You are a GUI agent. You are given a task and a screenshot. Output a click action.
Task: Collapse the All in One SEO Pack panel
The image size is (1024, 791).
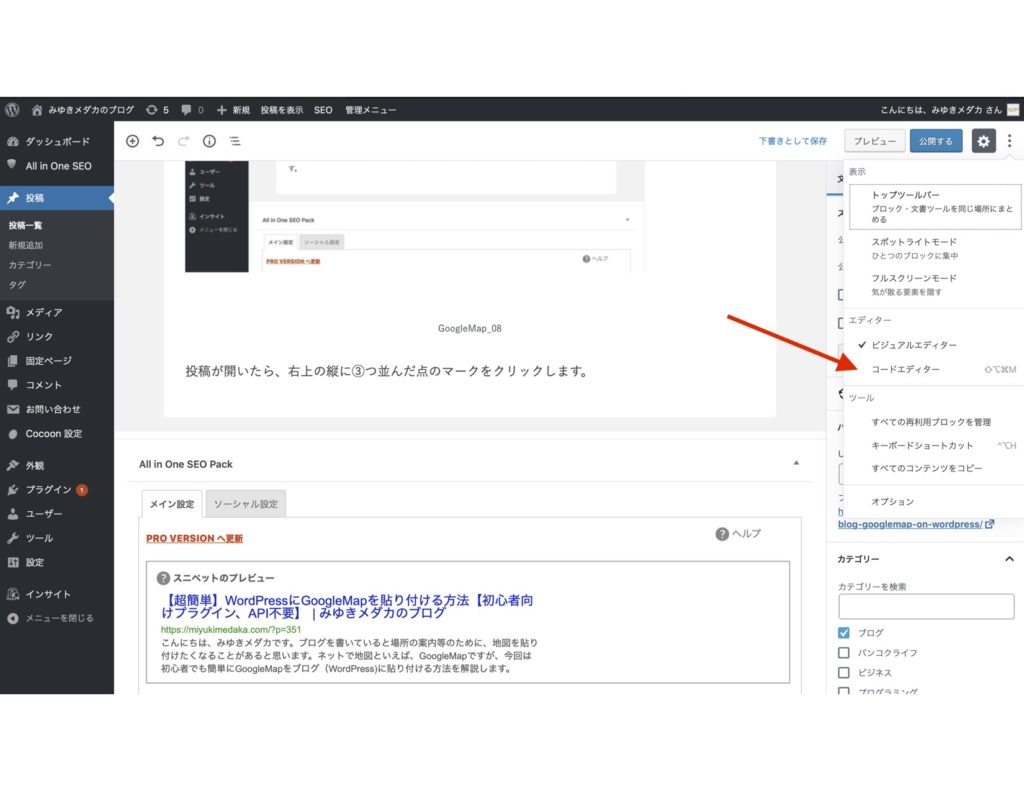[x=796, y=463]
